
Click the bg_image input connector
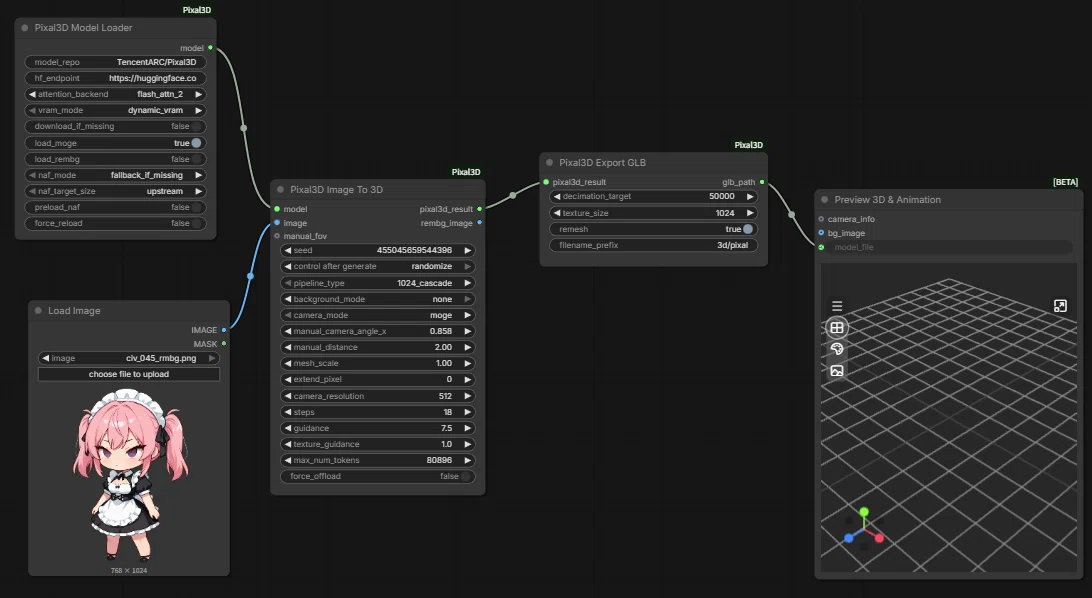[821, 233]
